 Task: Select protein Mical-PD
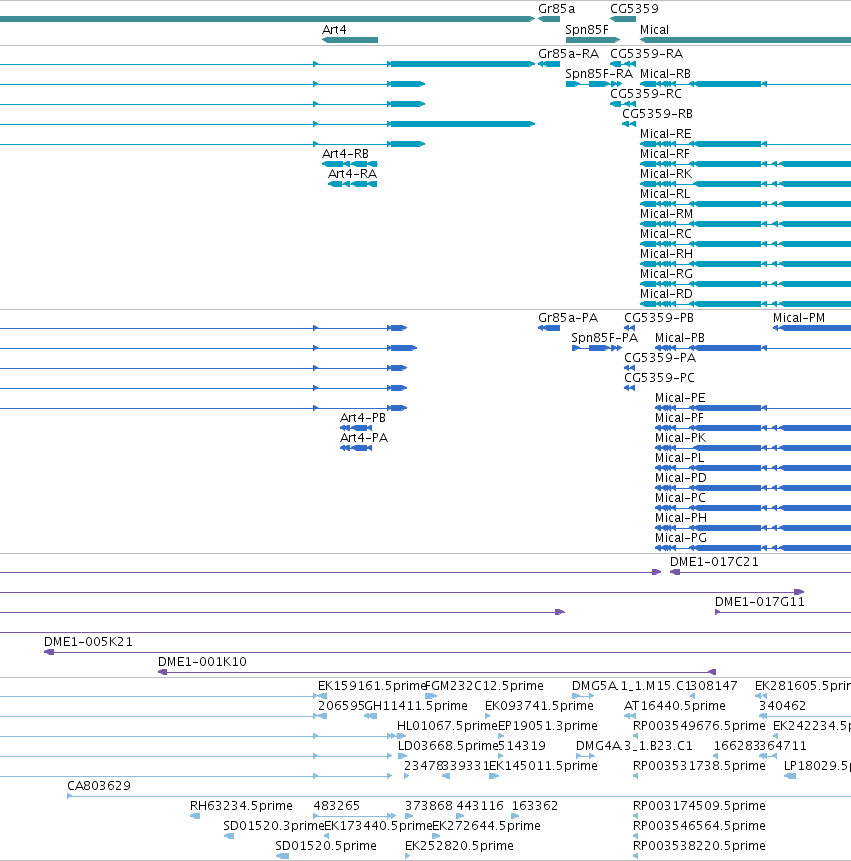coord(681,478)
